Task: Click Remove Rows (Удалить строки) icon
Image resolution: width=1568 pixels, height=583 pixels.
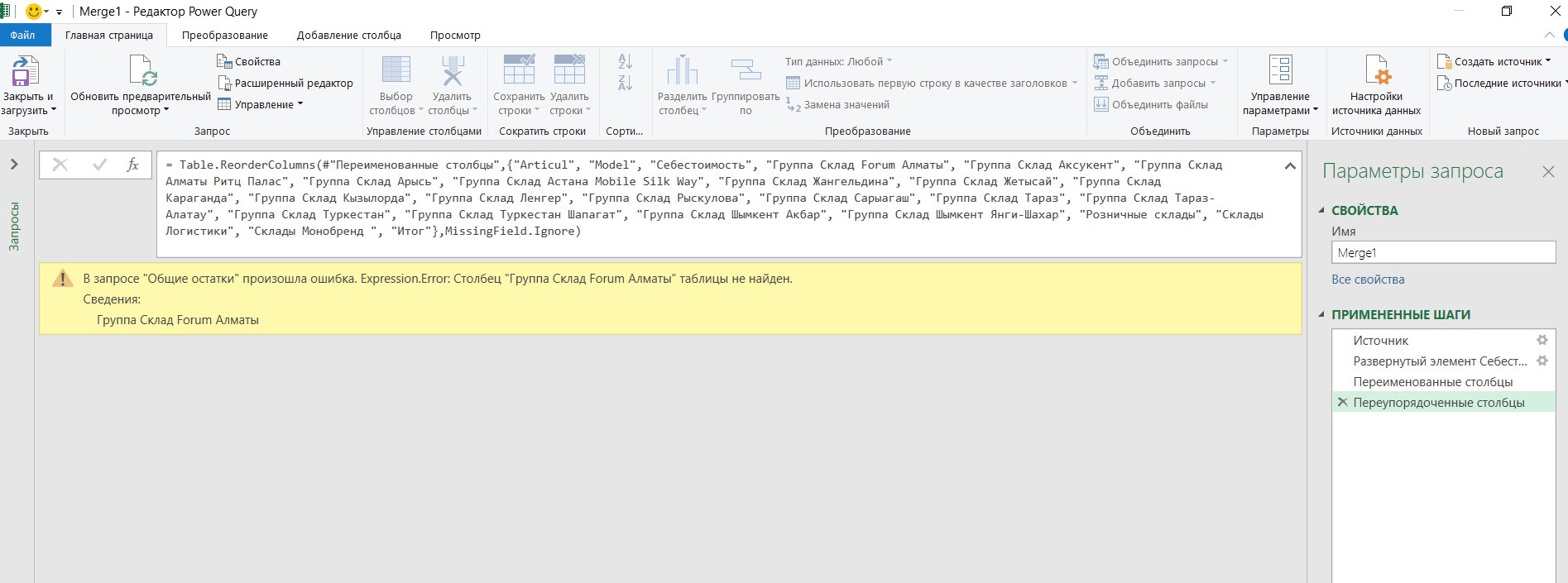Action: tap(569, 70)
